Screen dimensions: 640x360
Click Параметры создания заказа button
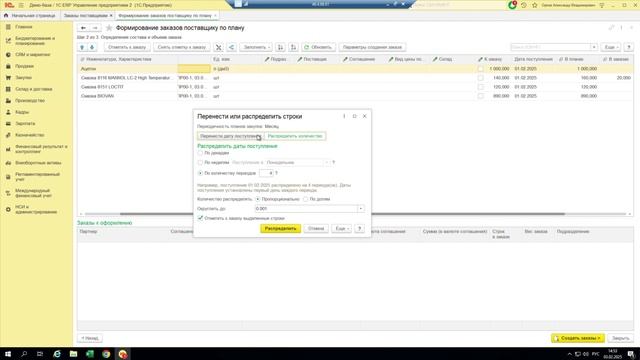point(372,47)
